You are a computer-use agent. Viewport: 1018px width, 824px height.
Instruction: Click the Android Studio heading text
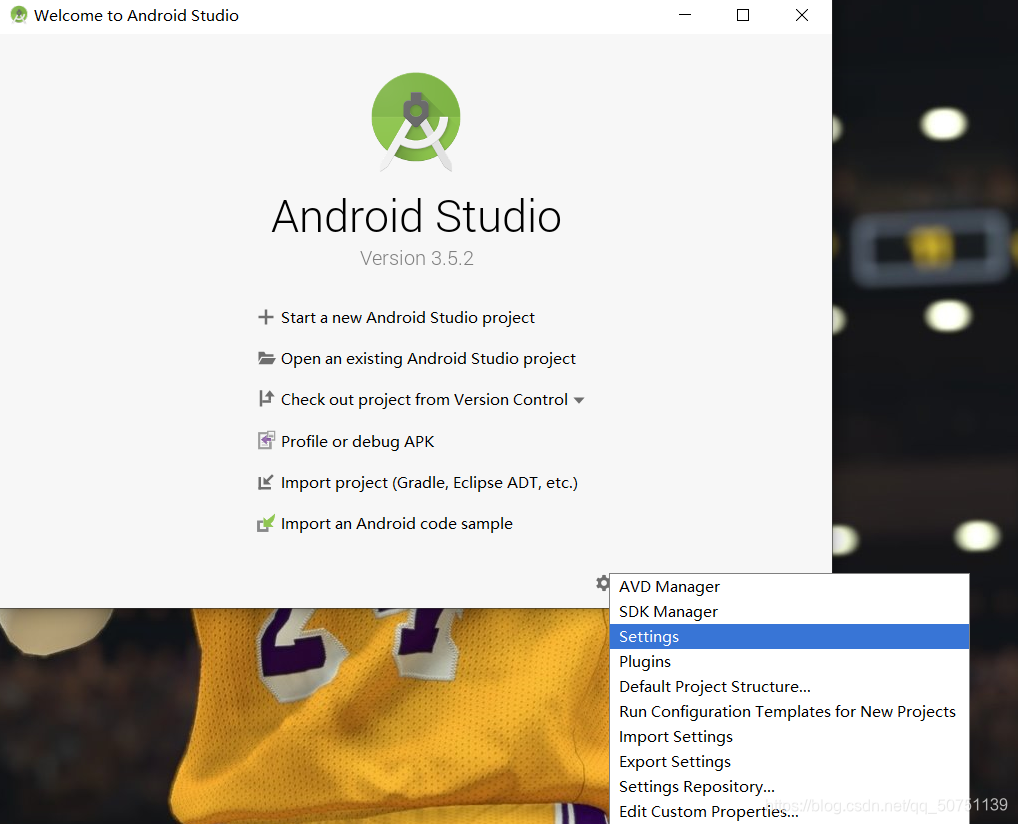(x=416, y=216)
